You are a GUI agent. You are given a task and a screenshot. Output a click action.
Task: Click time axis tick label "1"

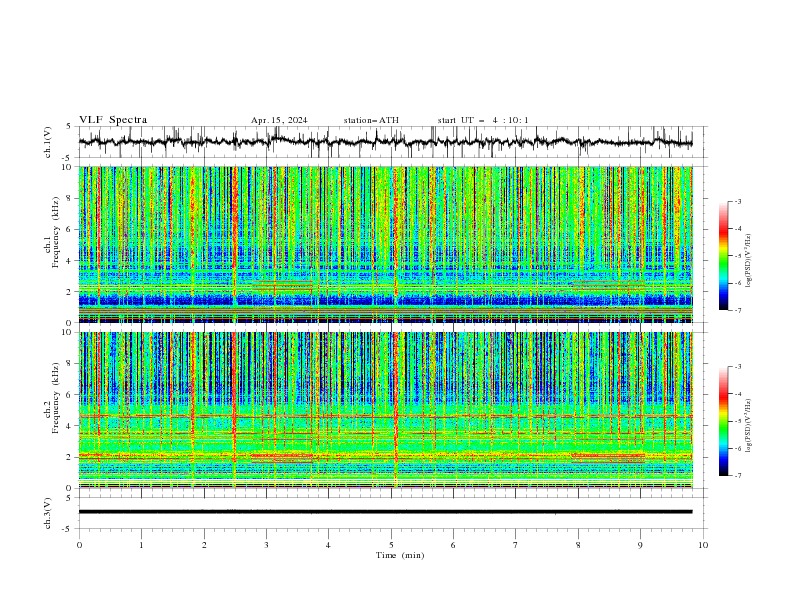point(141,545)
